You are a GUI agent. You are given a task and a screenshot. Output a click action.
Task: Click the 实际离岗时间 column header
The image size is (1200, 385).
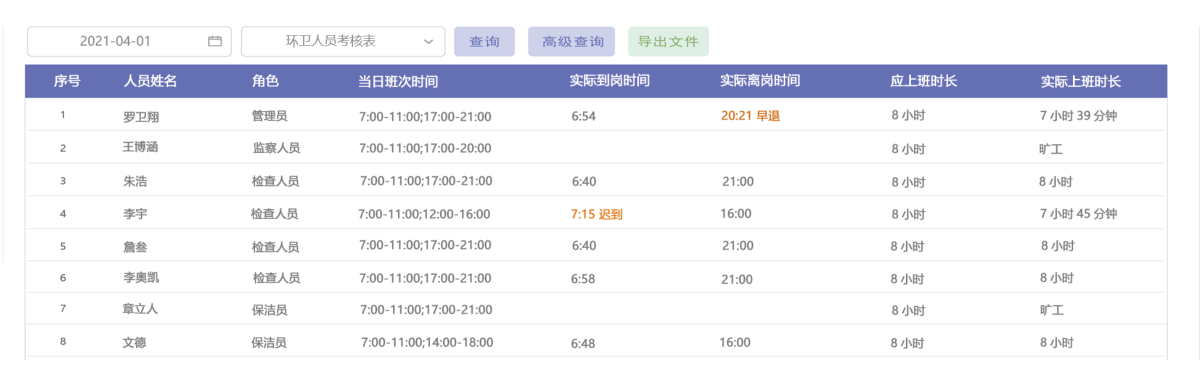(760, 81)
